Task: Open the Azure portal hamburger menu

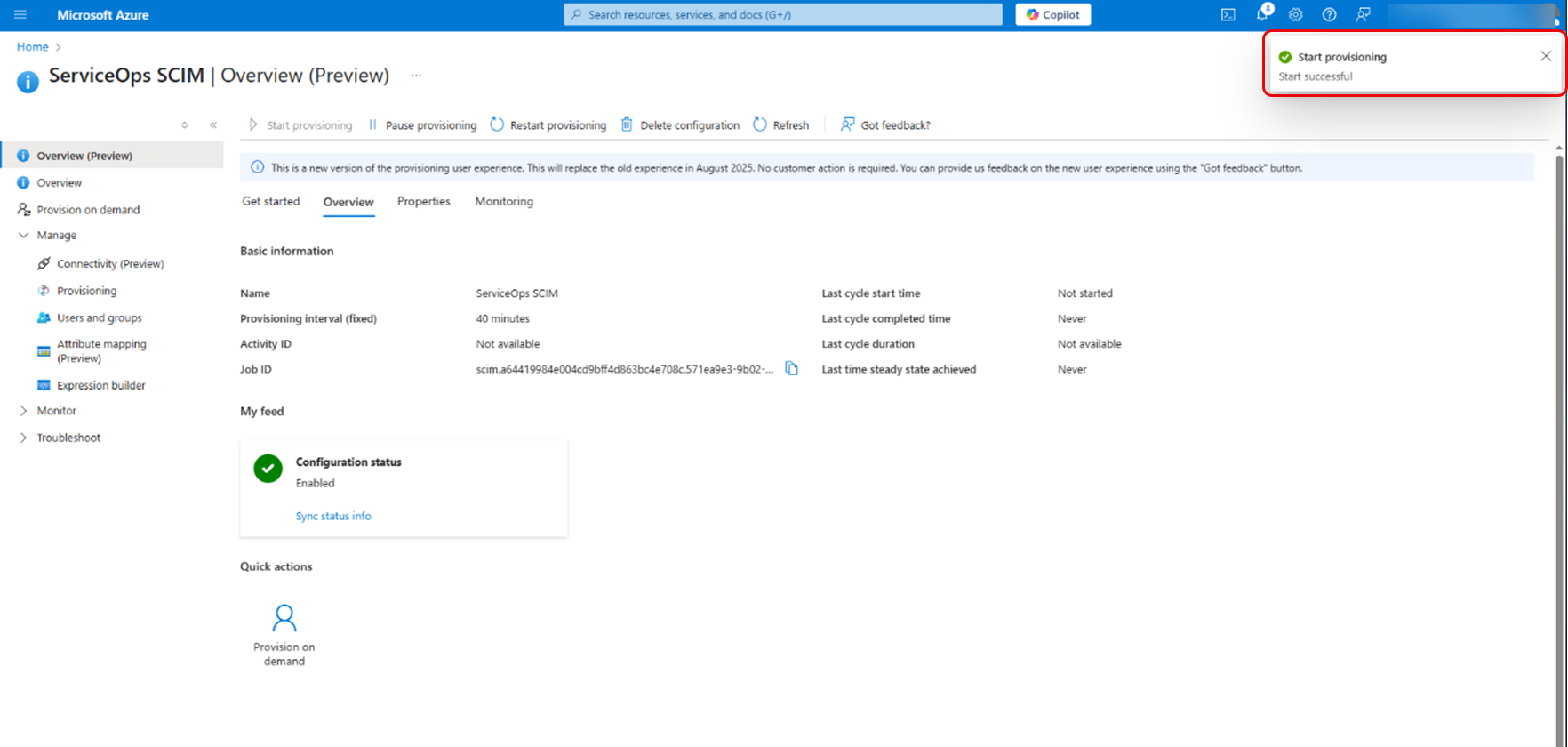Action: (x=20, y=15)
